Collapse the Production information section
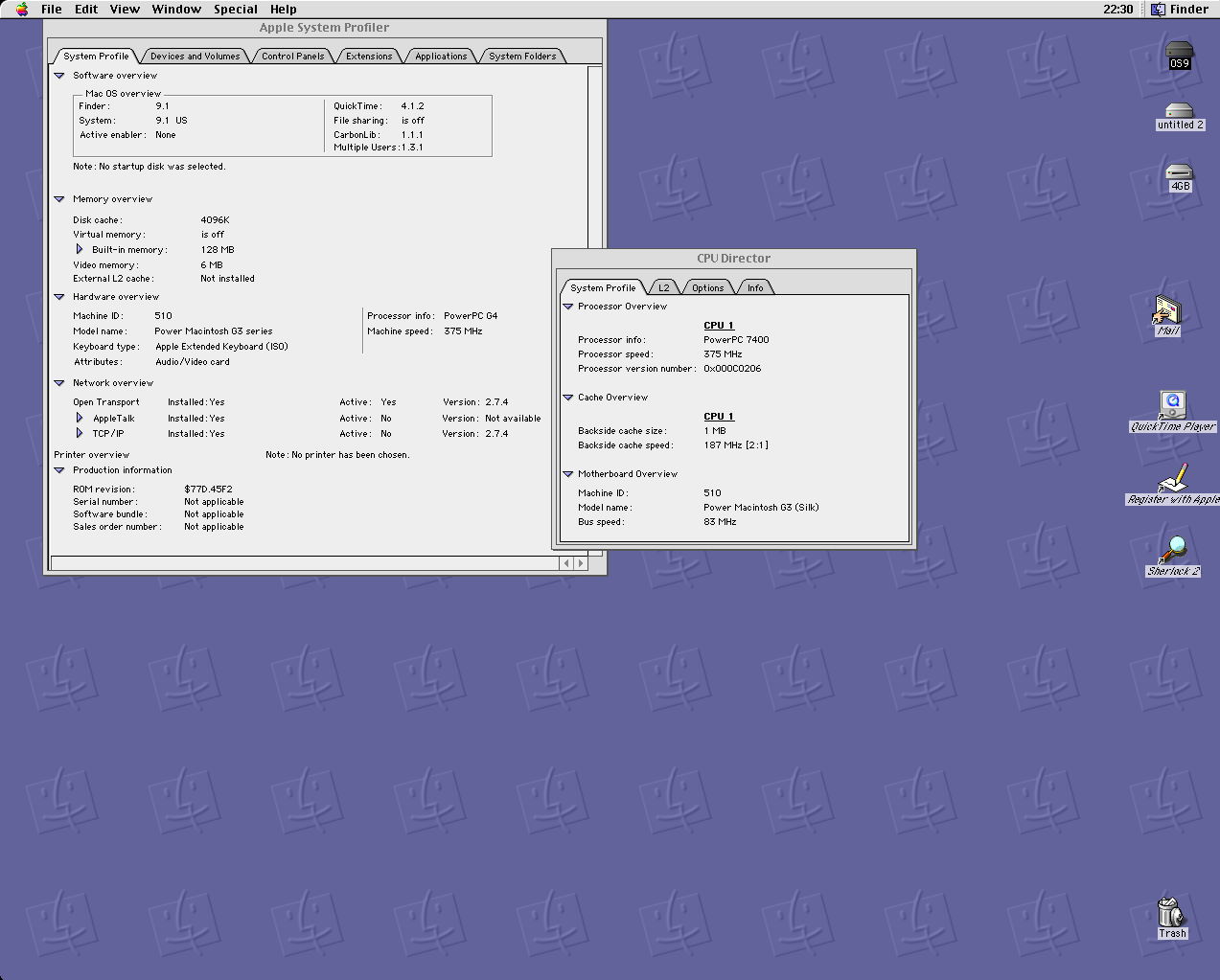The width and height of the screenshot is (1220, 980). [59, 470]
